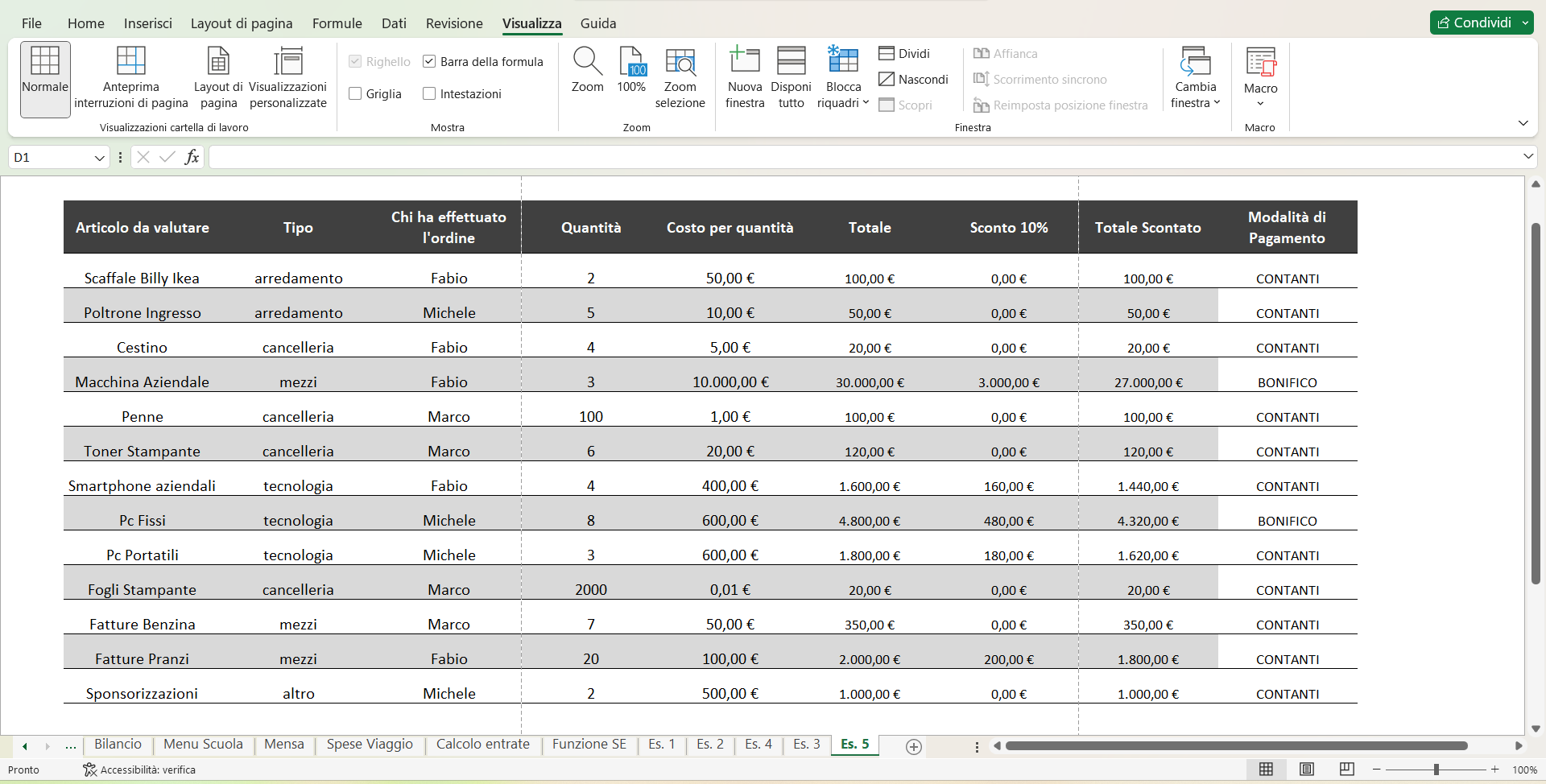Switch to the Funzione SE sheet tab
Screen dimensions: 1546x784
(589, 745)
